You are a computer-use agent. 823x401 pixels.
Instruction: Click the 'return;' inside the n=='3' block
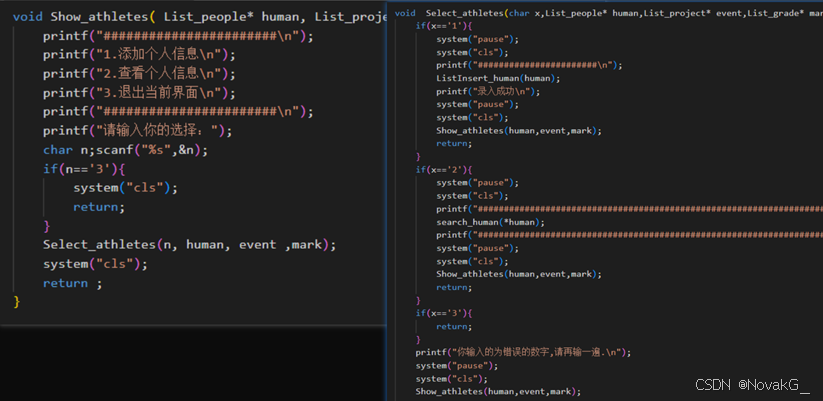[99, 207]
